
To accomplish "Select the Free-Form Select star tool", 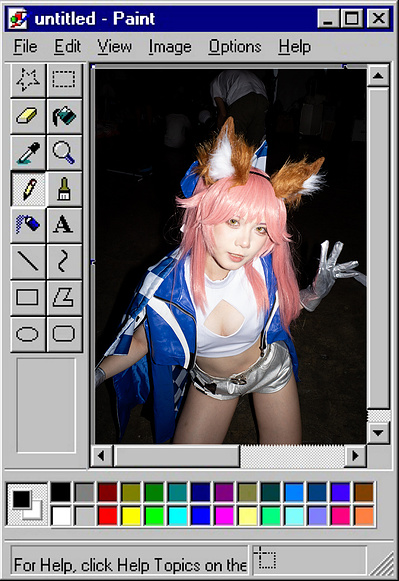I will pos(28,80).
